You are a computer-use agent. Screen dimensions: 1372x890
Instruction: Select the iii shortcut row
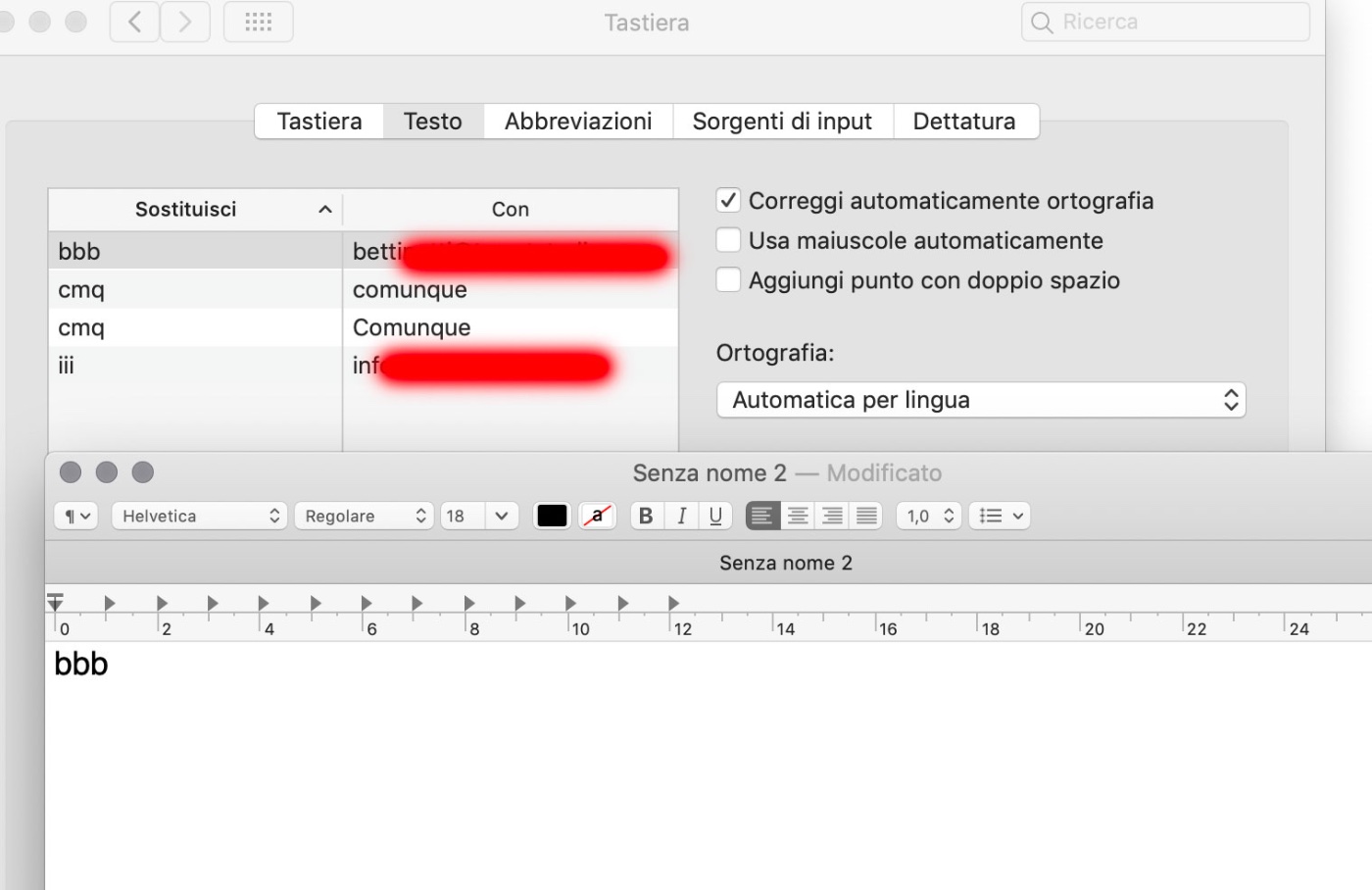point(364,367)
